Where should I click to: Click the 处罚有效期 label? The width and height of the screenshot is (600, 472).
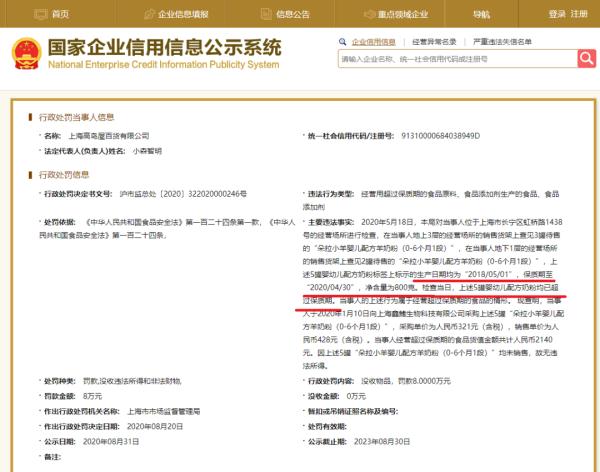click(x=327, y=426)
